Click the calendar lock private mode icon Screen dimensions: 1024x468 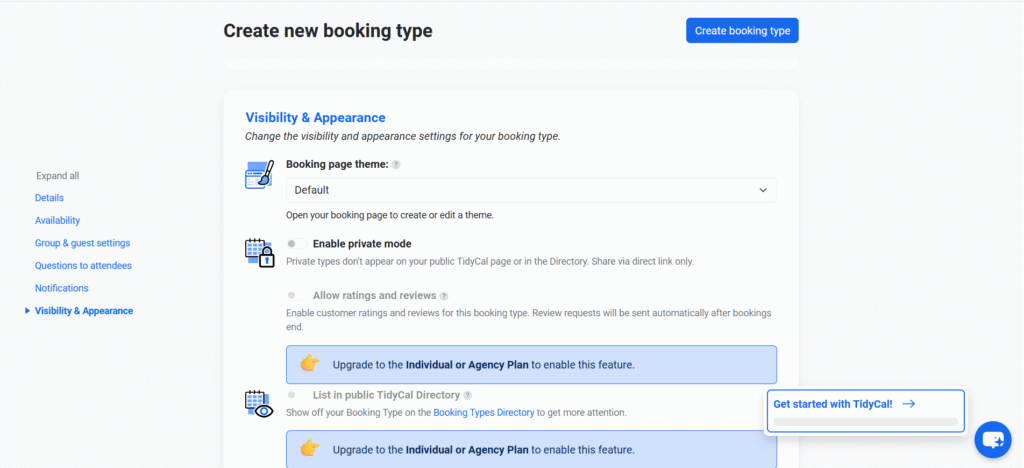click(259, 252)
